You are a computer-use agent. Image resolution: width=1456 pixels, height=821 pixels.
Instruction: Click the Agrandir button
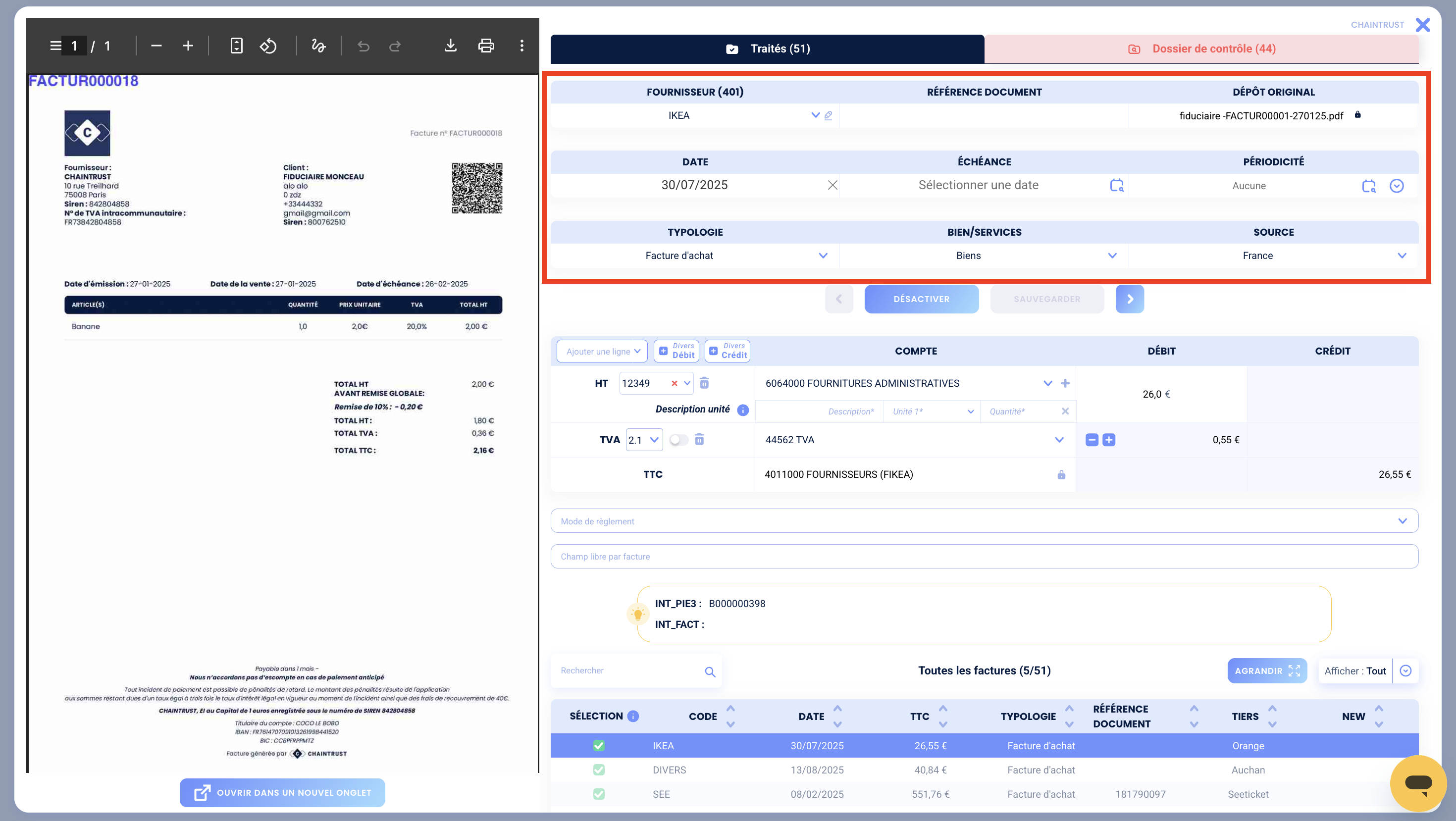click(x=1267, y=670)
